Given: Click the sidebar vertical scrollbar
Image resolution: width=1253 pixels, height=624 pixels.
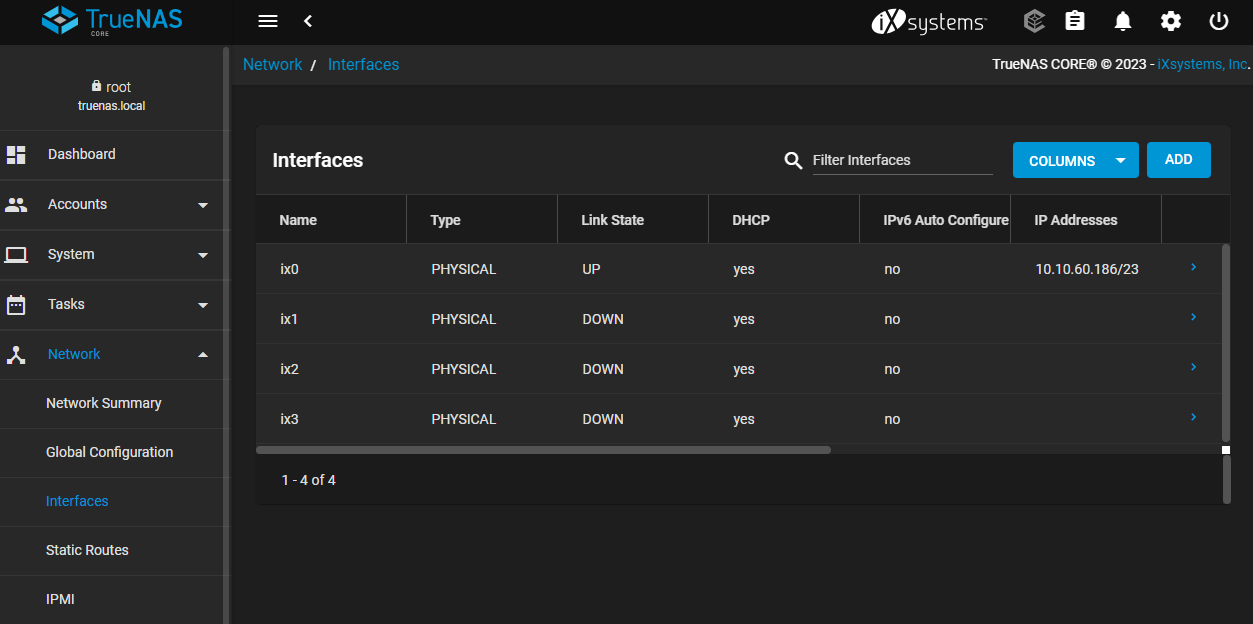Looking at the screenshot, I should click(226, 335).
